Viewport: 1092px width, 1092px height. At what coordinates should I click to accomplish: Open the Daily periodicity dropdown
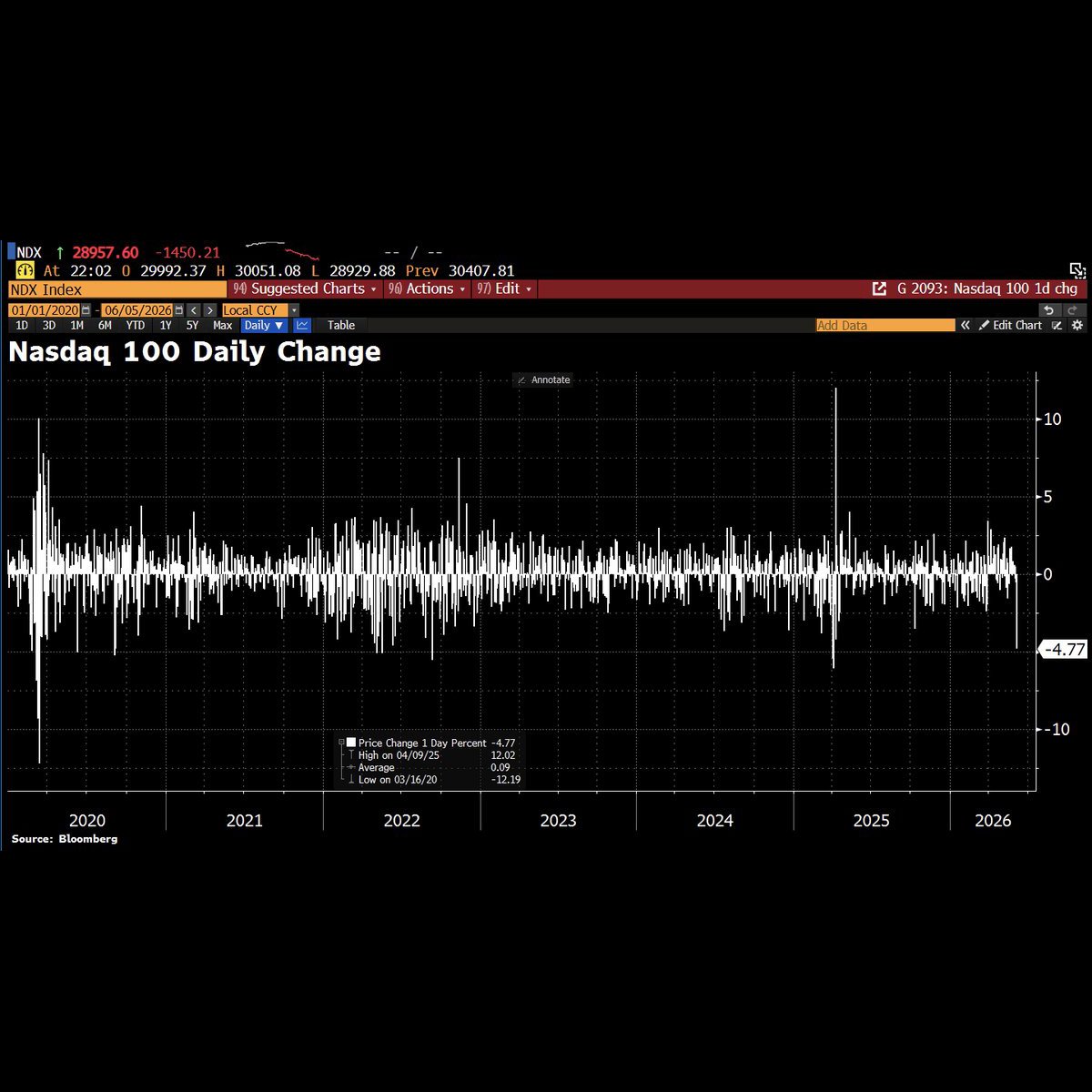pyautogui.click(x=265, y=325)
